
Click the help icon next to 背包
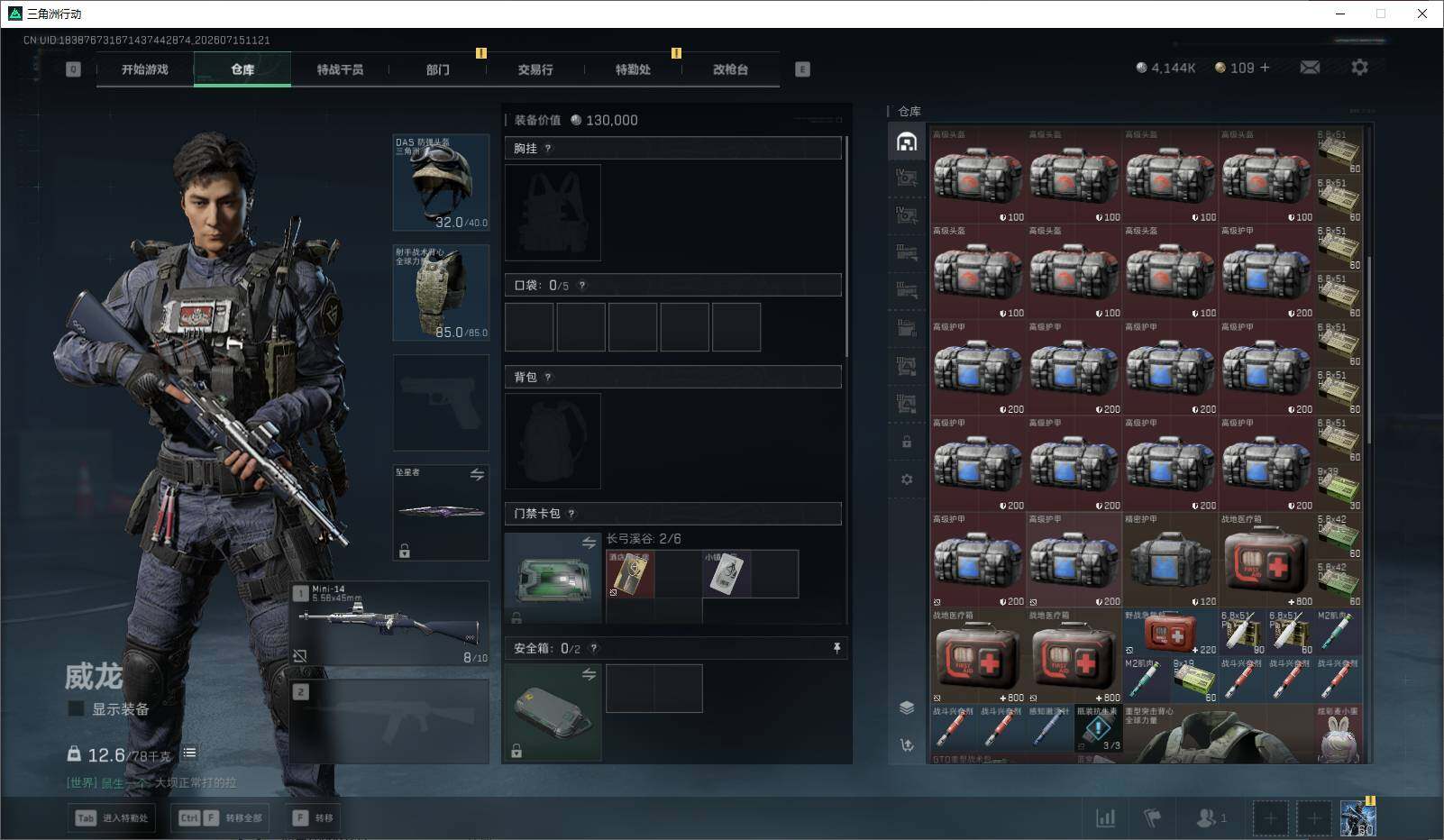(x=548, y=378)
